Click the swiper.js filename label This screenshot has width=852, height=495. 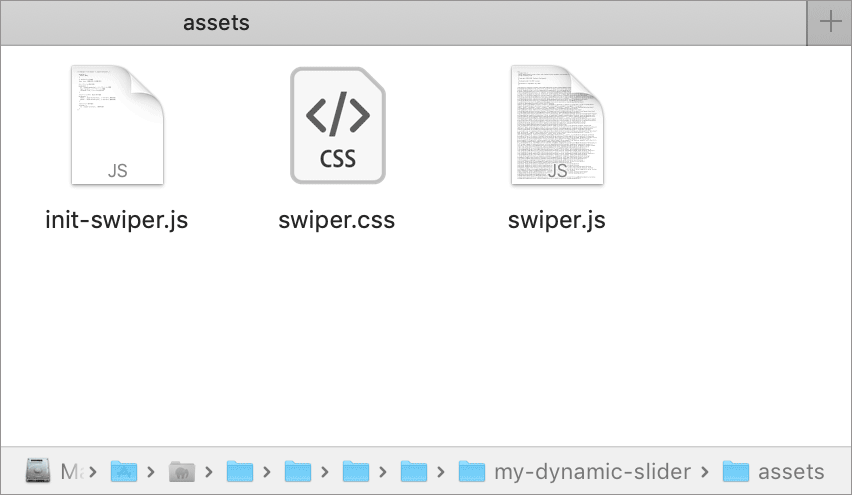pyautogui.click(x=556, y=220)
